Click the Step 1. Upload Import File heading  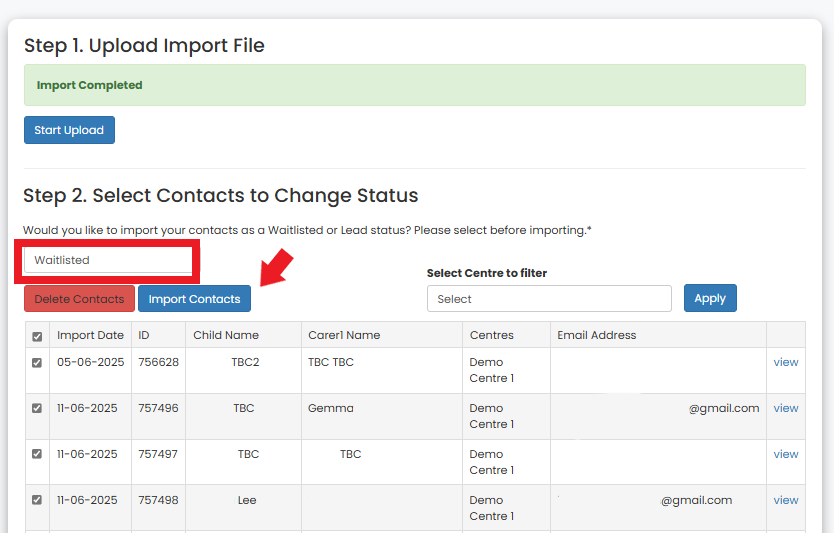(x=144, y=45)
